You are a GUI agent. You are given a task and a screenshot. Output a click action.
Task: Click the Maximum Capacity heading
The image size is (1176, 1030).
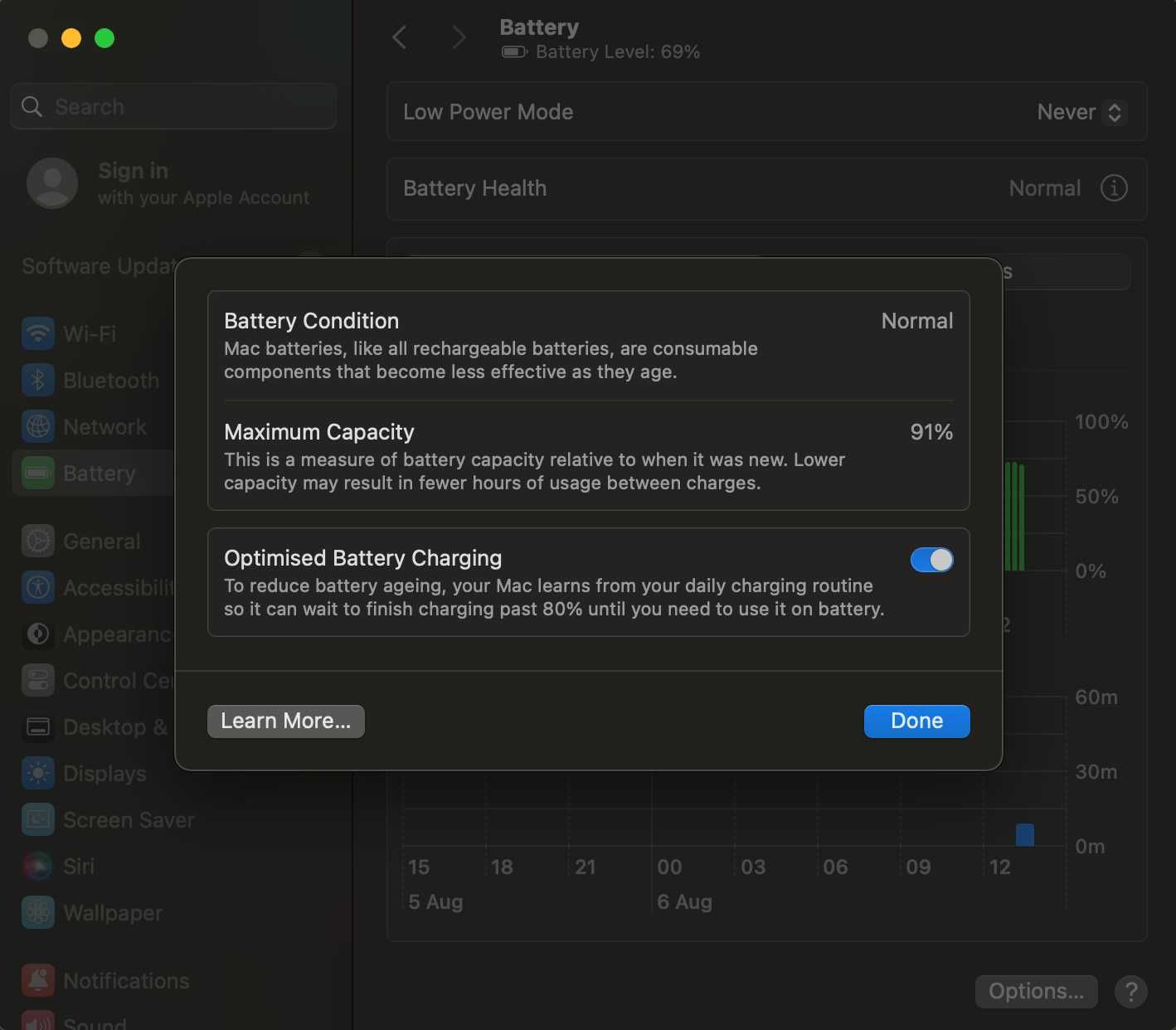click(x=319, y=432)
